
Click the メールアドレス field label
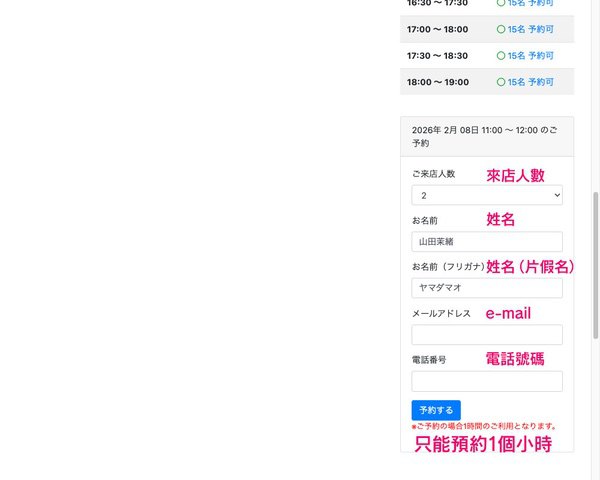441,313
